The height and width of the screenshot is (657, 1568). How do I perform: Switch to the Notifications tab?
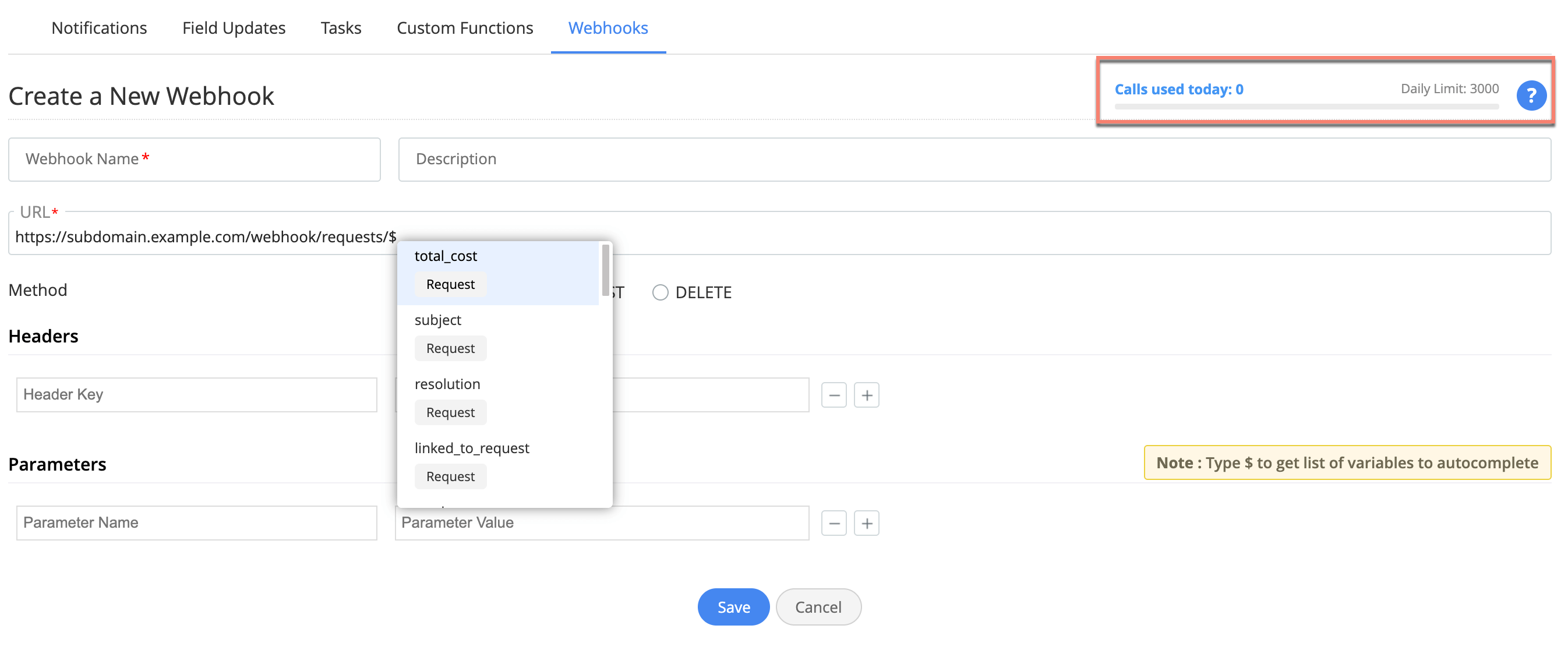click(99, 28)
